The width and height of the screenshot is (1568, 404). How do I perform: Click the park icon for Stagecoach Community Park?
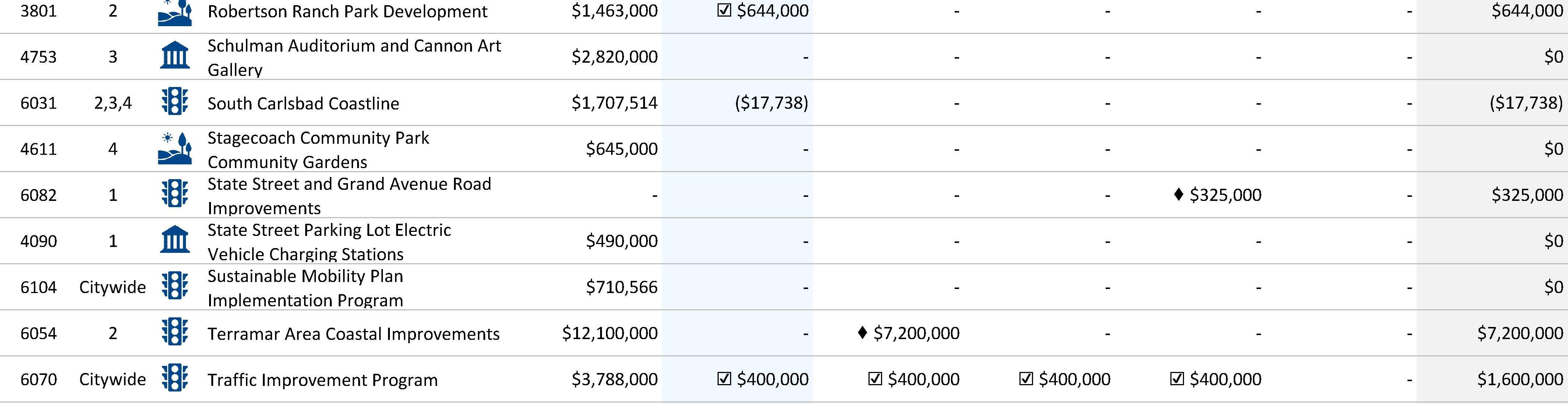click(x=175, y=148)
